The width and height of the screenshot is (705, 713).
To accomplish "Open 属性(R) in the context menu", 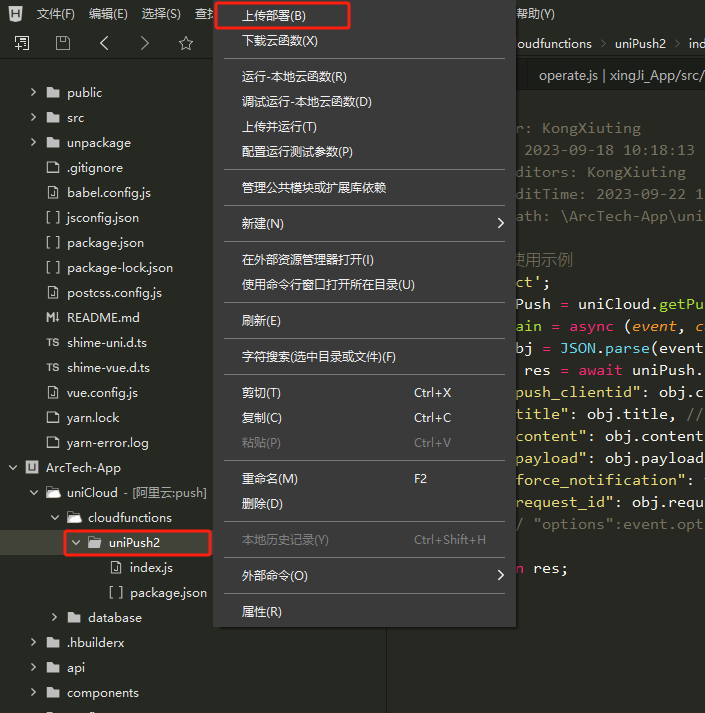I will [364, 612].
